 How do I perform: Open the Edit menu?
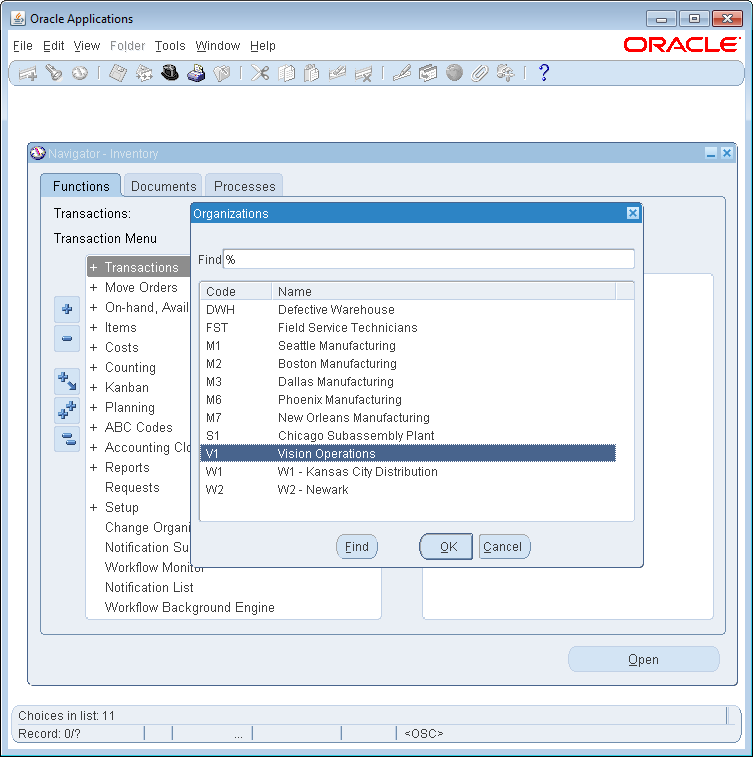pos(53,46)
